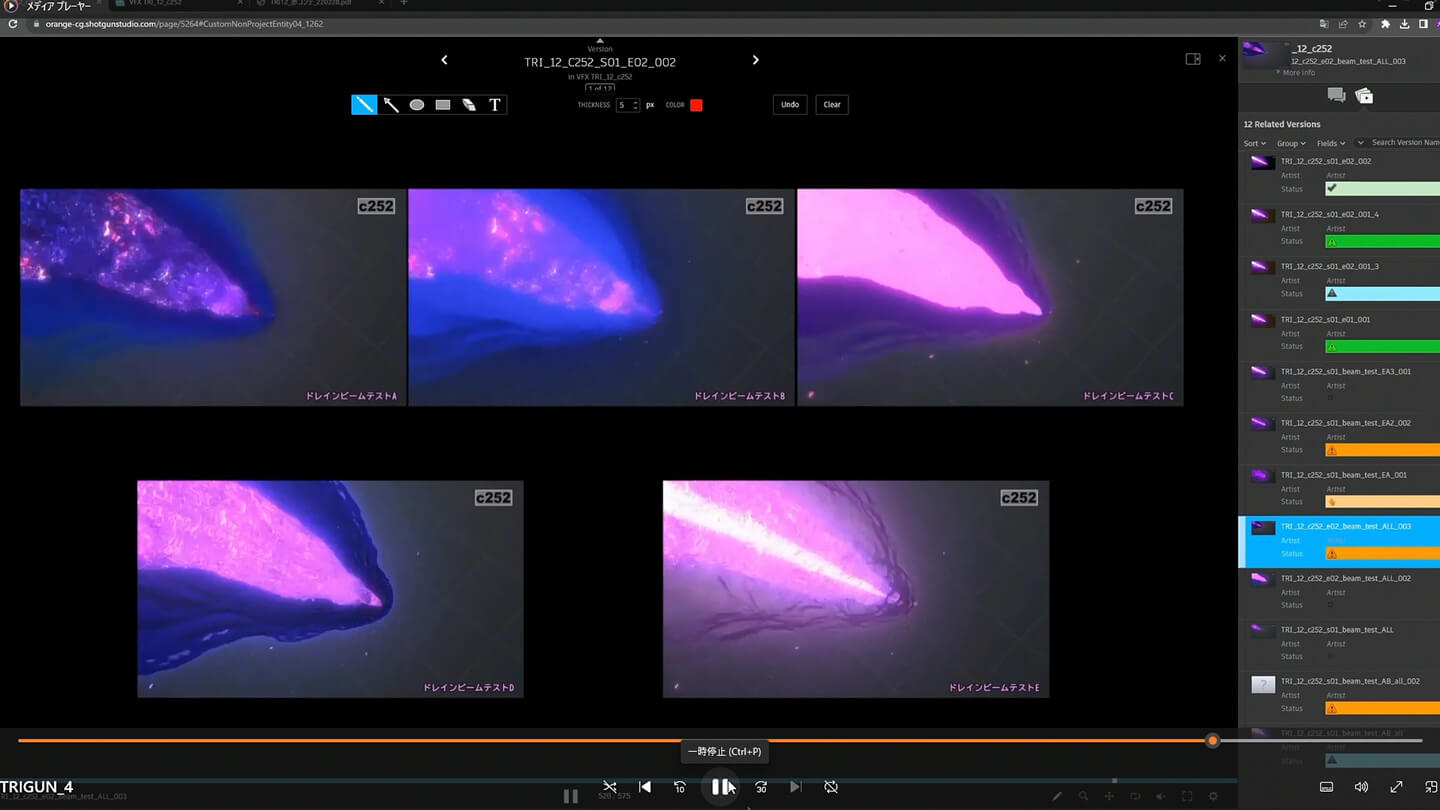Open a new browser tab
The image size is (1440, 810).
point(404,3)
